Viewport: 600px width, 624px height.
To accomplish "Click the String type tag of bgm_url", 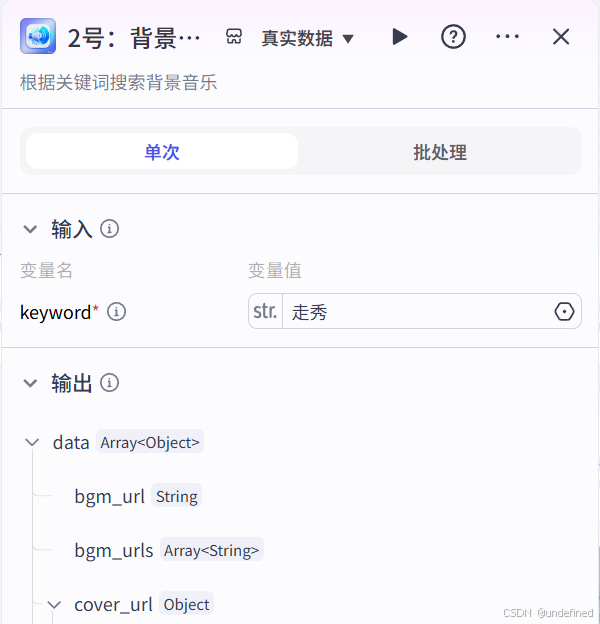I will coord(176,495).
